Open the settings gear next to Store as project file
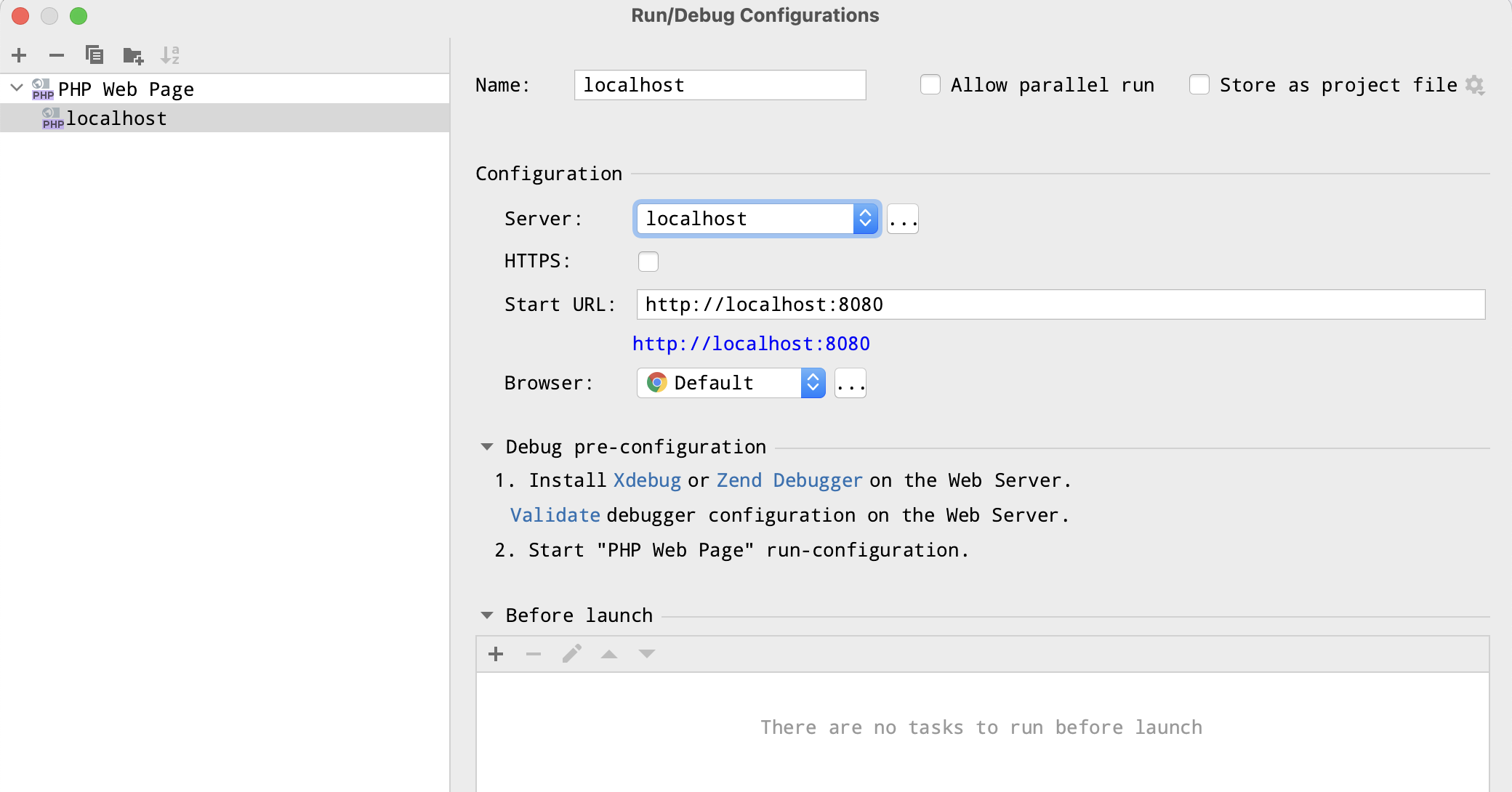This screenshot has width=1512, height=792. 1476,85
